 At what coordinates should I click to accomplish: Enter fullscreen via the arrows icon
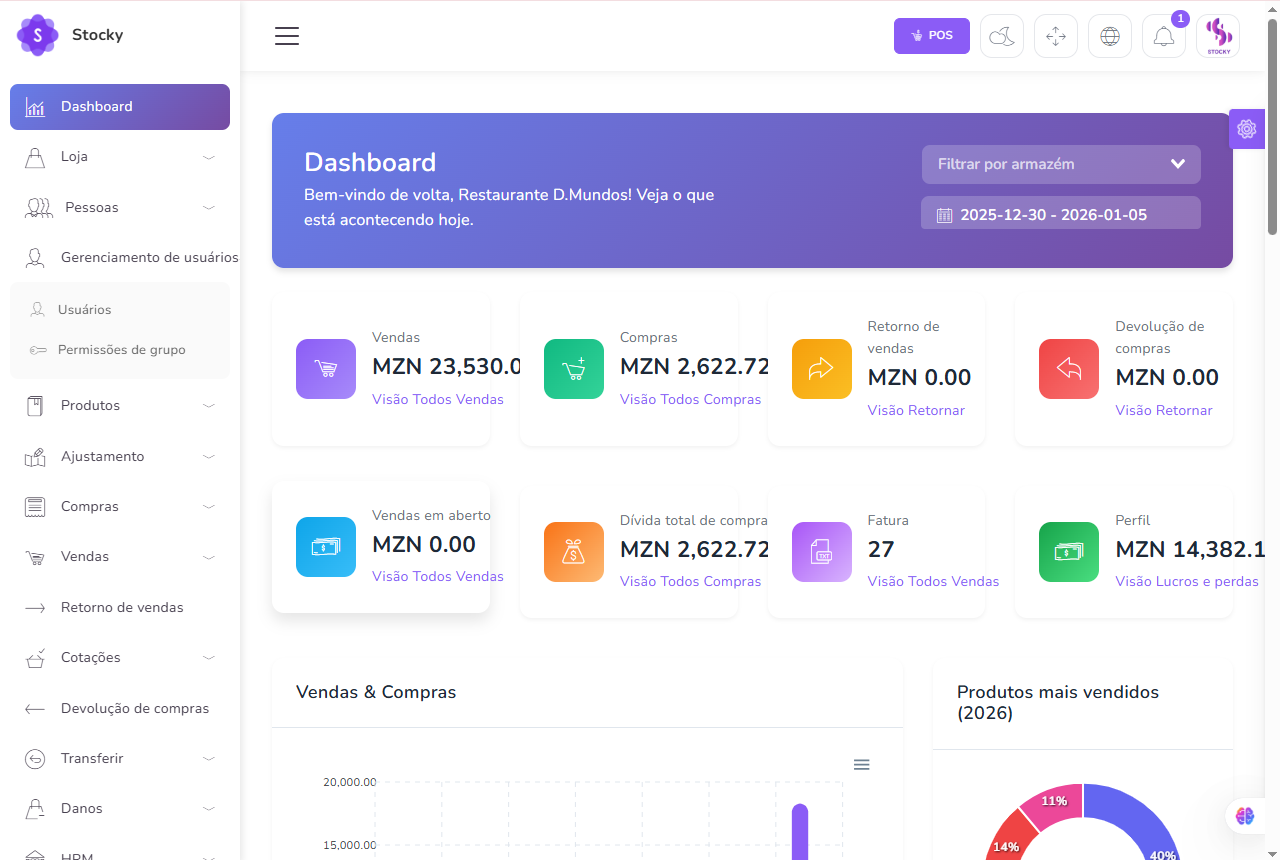pyautogui.click(x=1056, y=35)
